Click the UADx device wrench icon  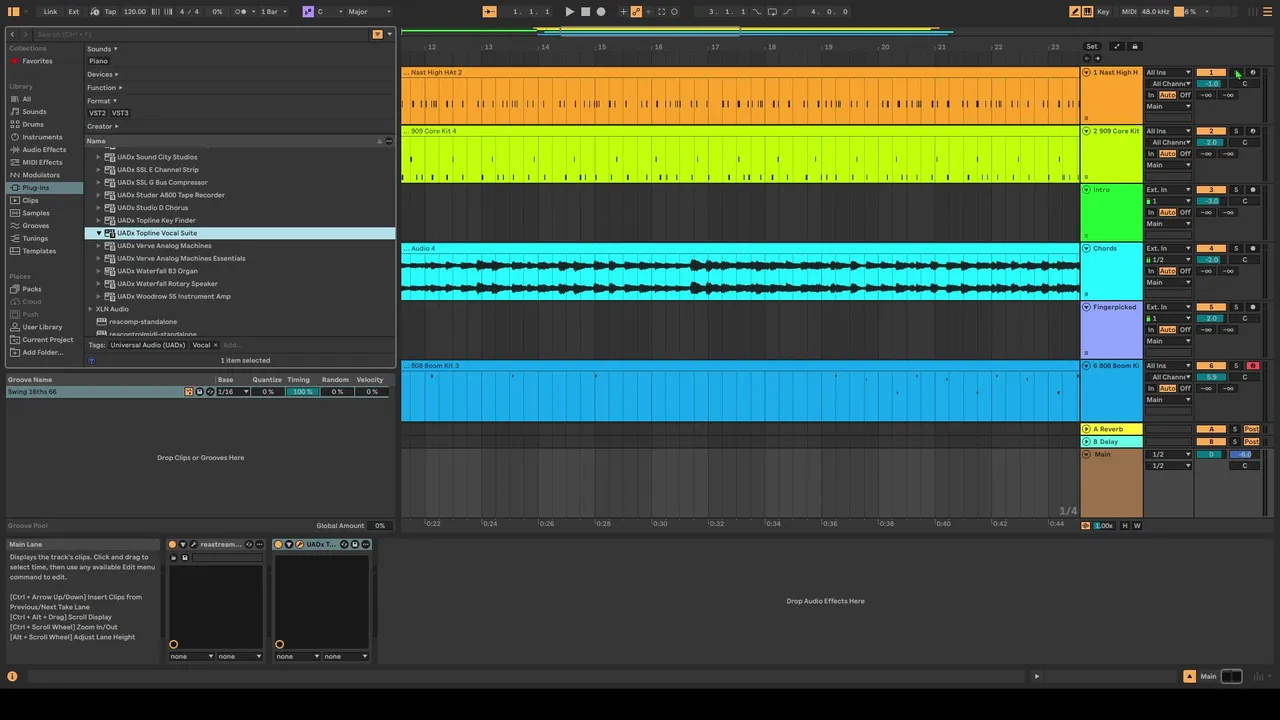(299, 544)
